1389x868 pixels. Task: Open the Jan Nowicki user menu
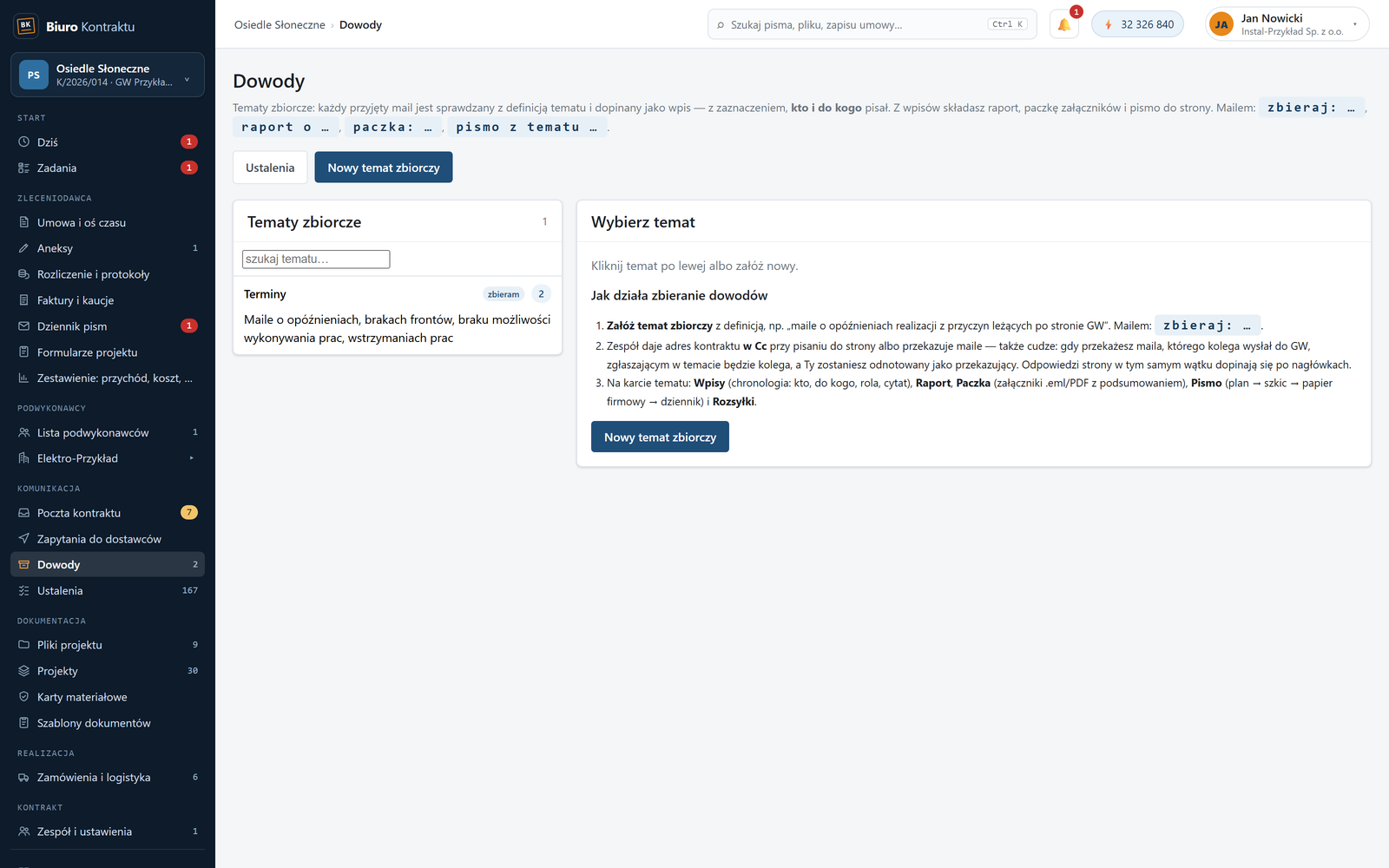pyautogui.click(x=1287, y=24)
